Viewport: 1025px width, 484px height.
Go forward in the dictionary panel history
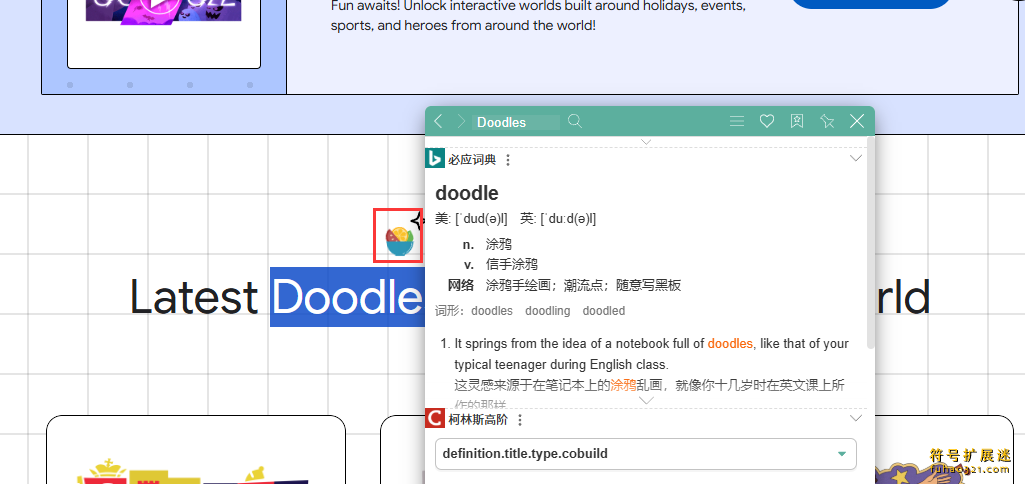462,121
